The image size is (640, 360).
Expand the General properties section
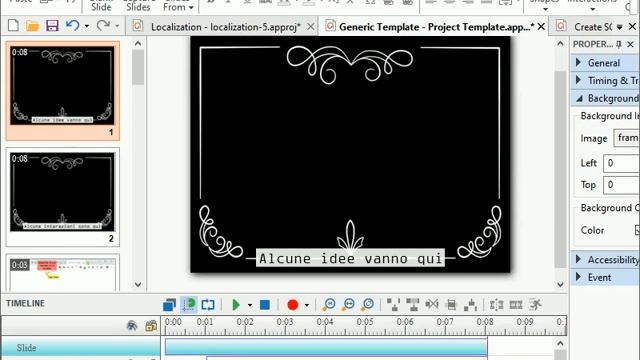click(578, 62)
